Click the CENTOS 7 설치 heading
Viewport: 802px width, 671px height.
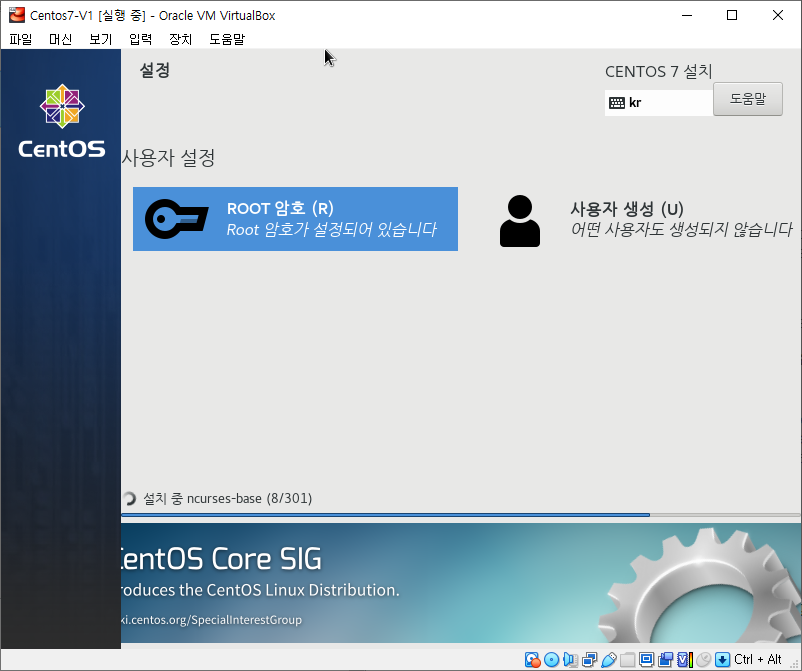(659, 72)
